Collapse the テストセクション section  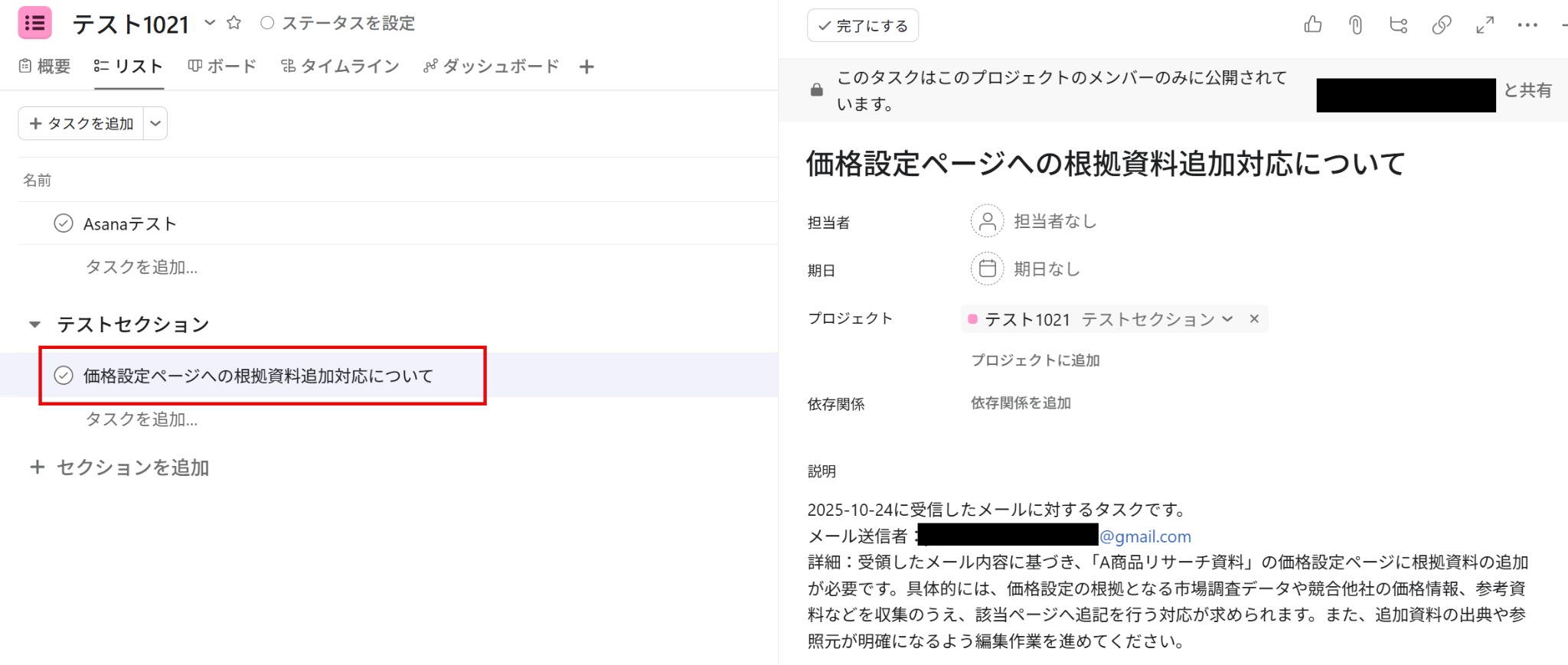[x=34, y=324]
